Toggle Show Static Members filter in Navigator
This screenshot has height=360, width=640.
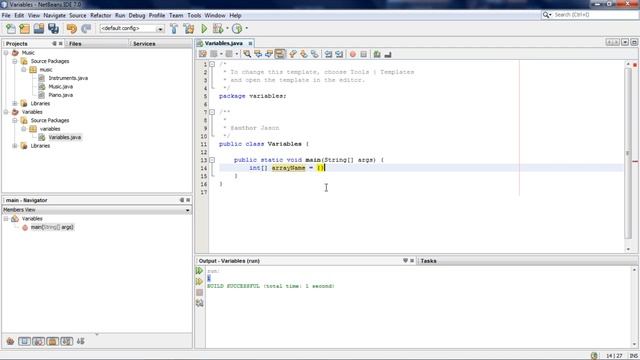[x=38, y=341]
